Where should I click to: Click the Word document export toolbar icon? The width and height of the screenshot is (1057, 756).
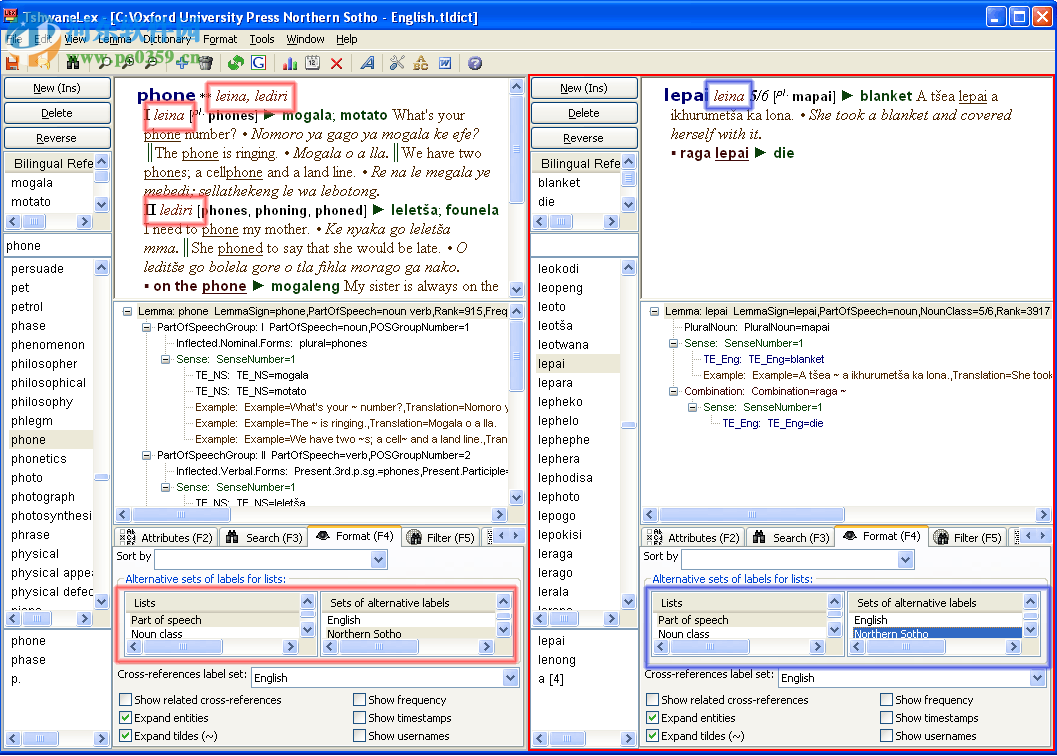(445, 63)
